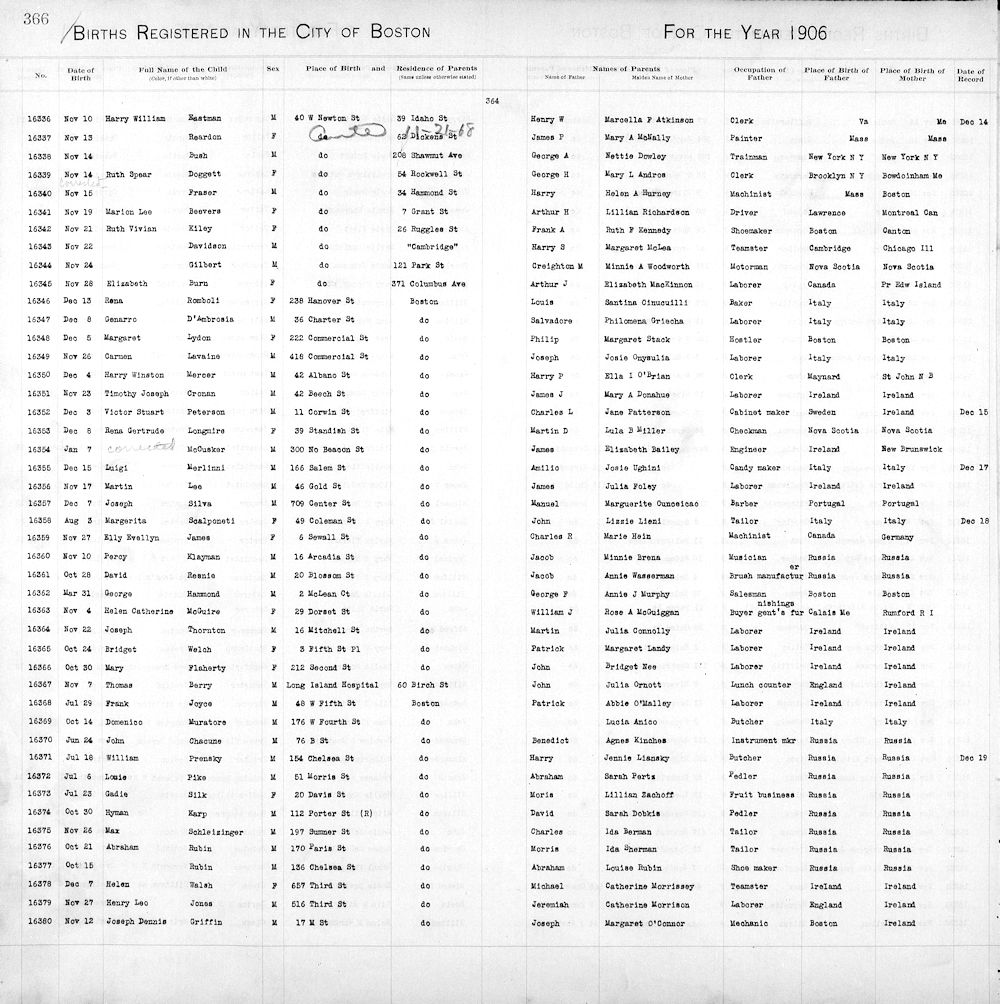This screenshot has height=1004, width=1000.
Task: Click mother's name "Annie Wasserman"
Action: [x=640, y=576]
